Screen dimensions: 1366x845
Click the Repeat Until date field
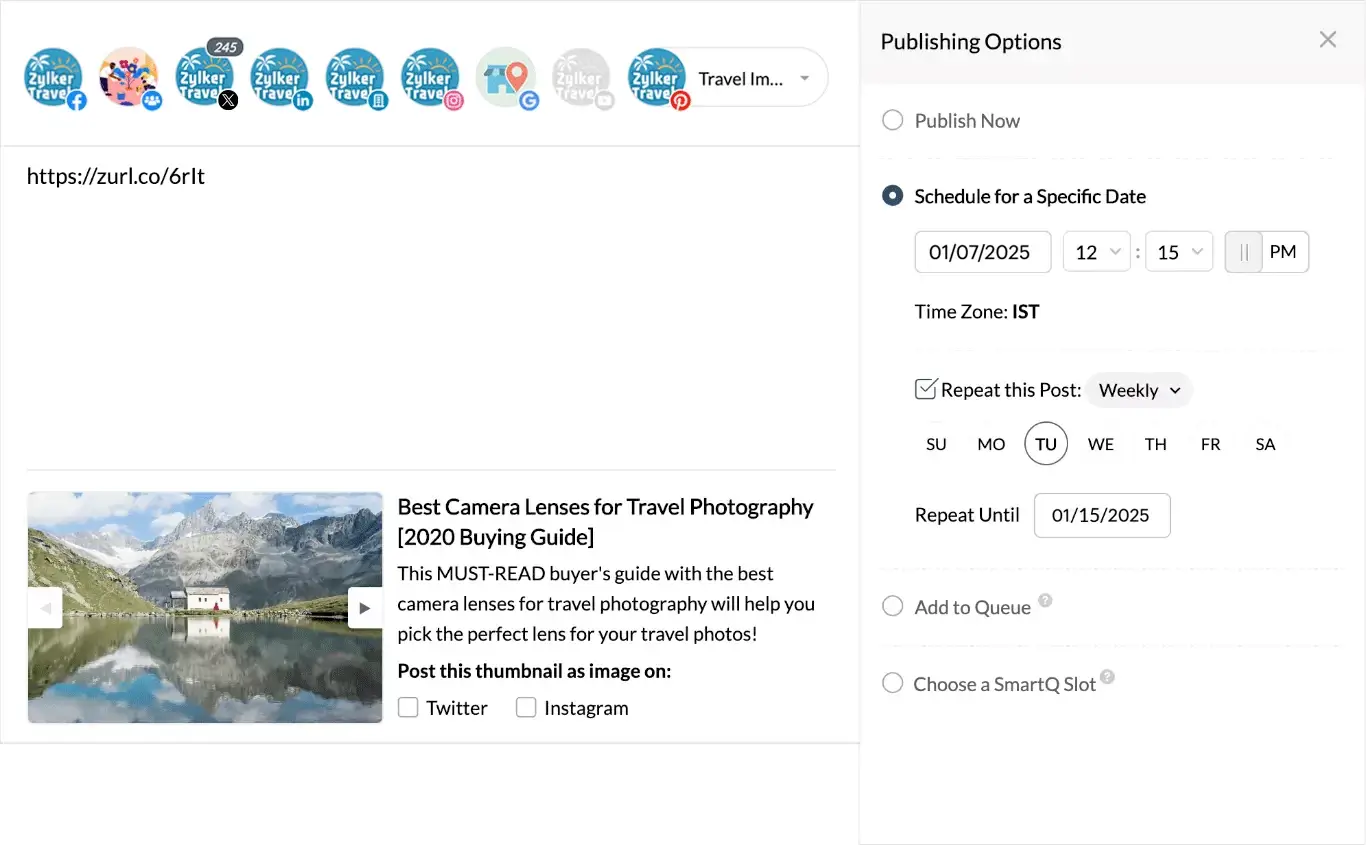pyautogui.click(x=1101, y=515)
